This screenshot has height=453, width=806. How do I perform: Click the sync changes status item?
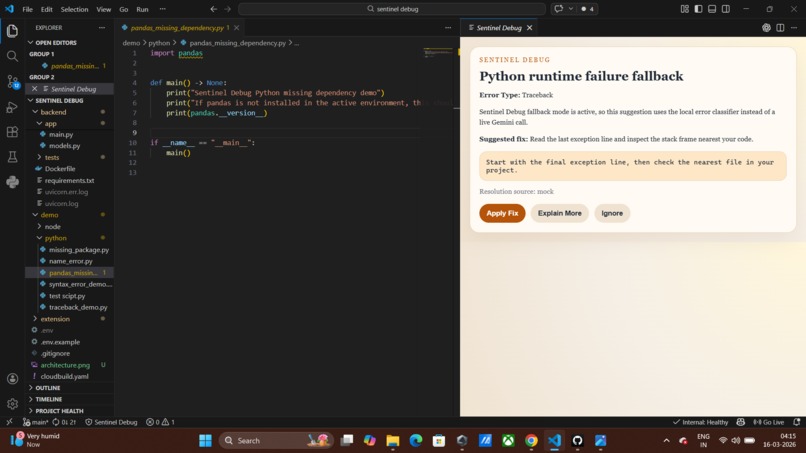[64, 422]
